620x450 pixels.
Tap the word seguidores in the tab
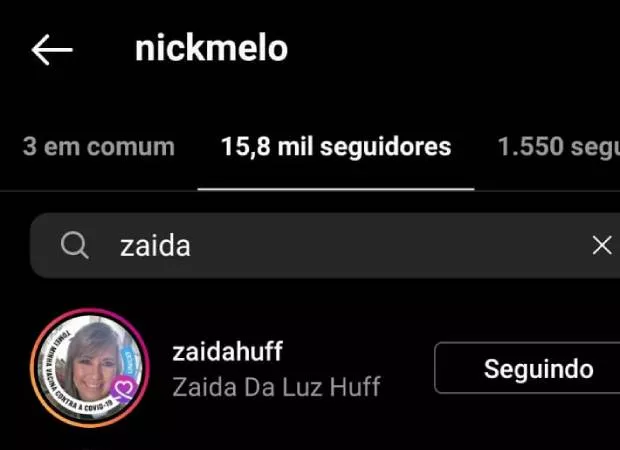click(x=385, y=147)
